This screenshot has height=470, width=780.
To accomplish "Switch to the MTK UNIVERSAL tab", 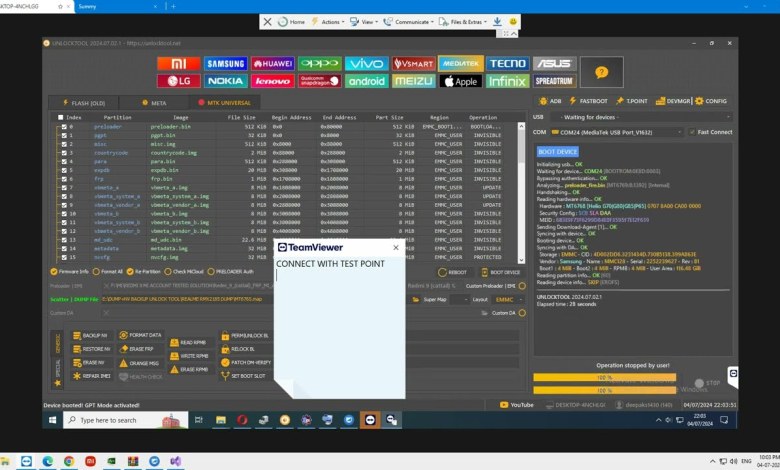I will 224,103.
